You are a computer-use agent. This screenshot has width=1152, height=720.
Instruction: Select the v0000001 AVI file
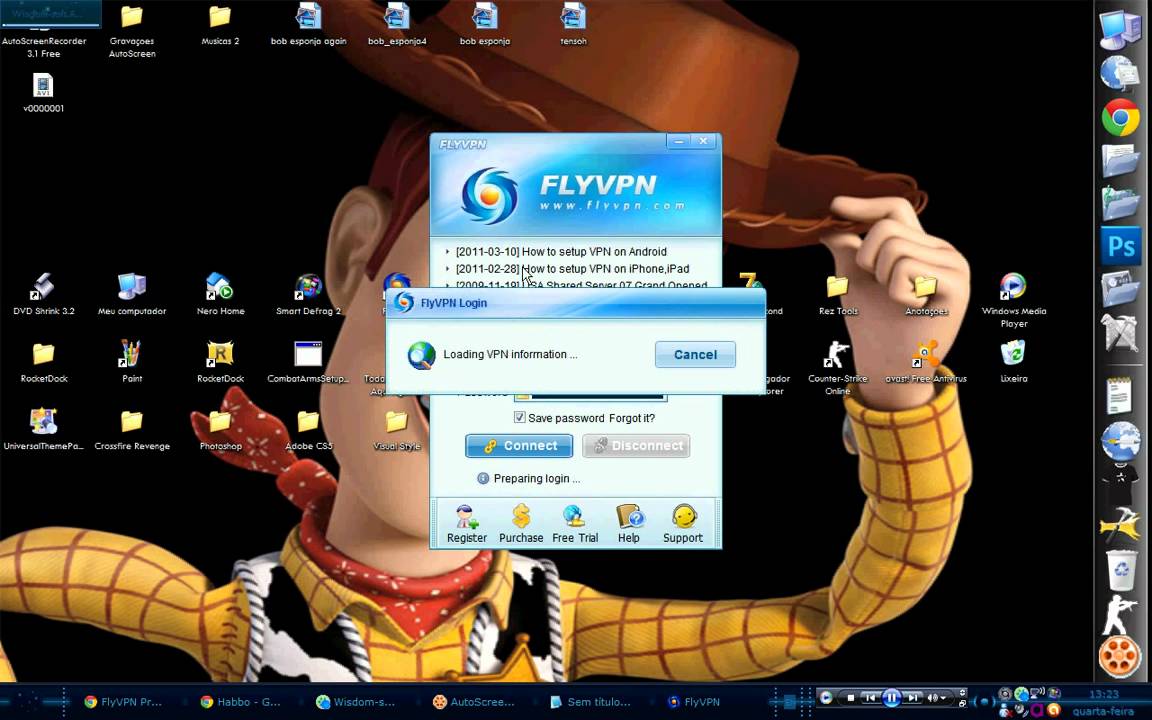tap(43, 93)
